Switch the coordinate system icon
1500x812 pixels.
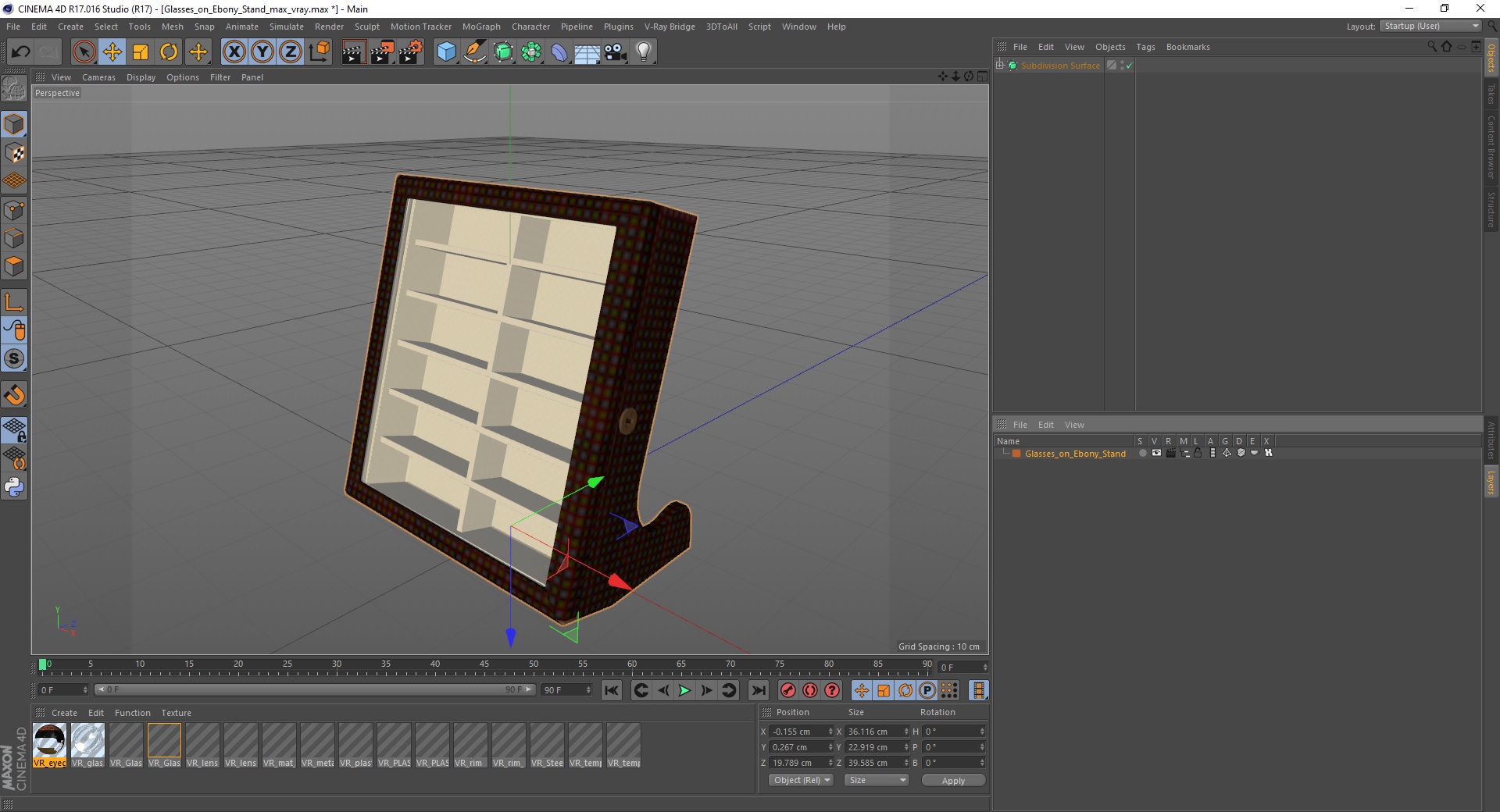(x=319, y=52)
